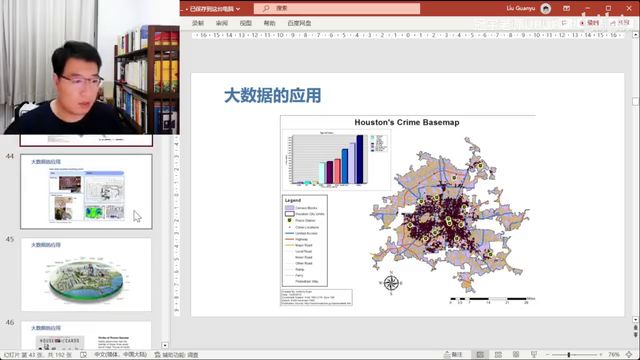The height and width of the screenshot is (360, 640).
Task: Open the 视图 (View) ribbon tab
Action: pos(246,23)
